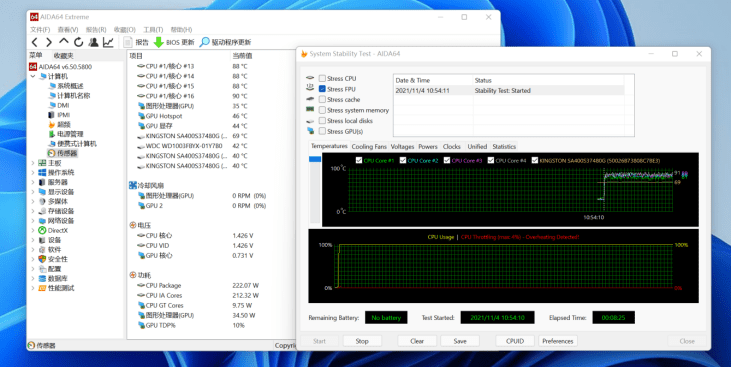The height and width of the screenshot is (367, 731).
Task: Click the refresh toolbar icon
Action: point(78,42)
